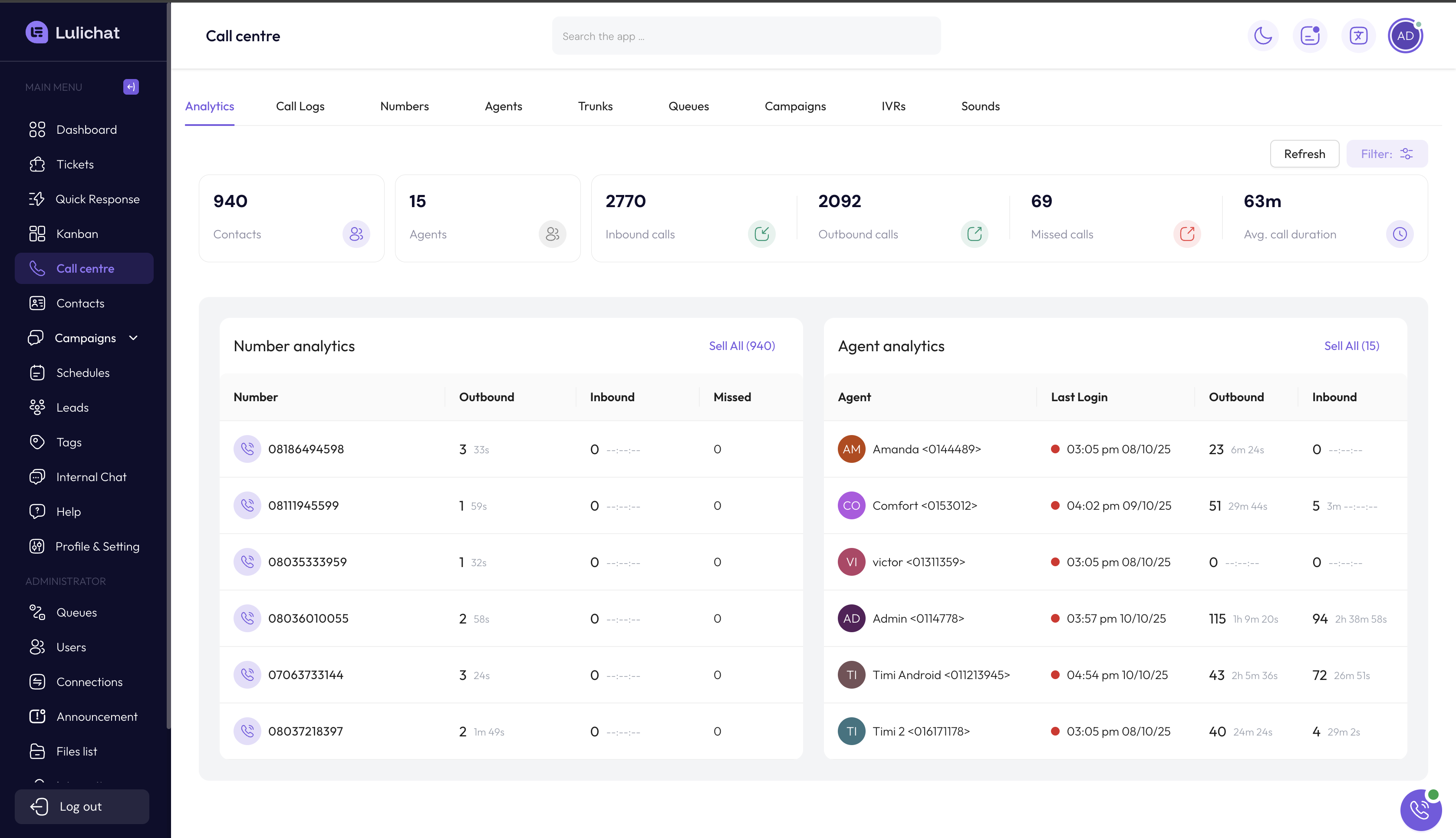
Task: Open the notifications chat icon in header
Action: [x=1310, y=36]
